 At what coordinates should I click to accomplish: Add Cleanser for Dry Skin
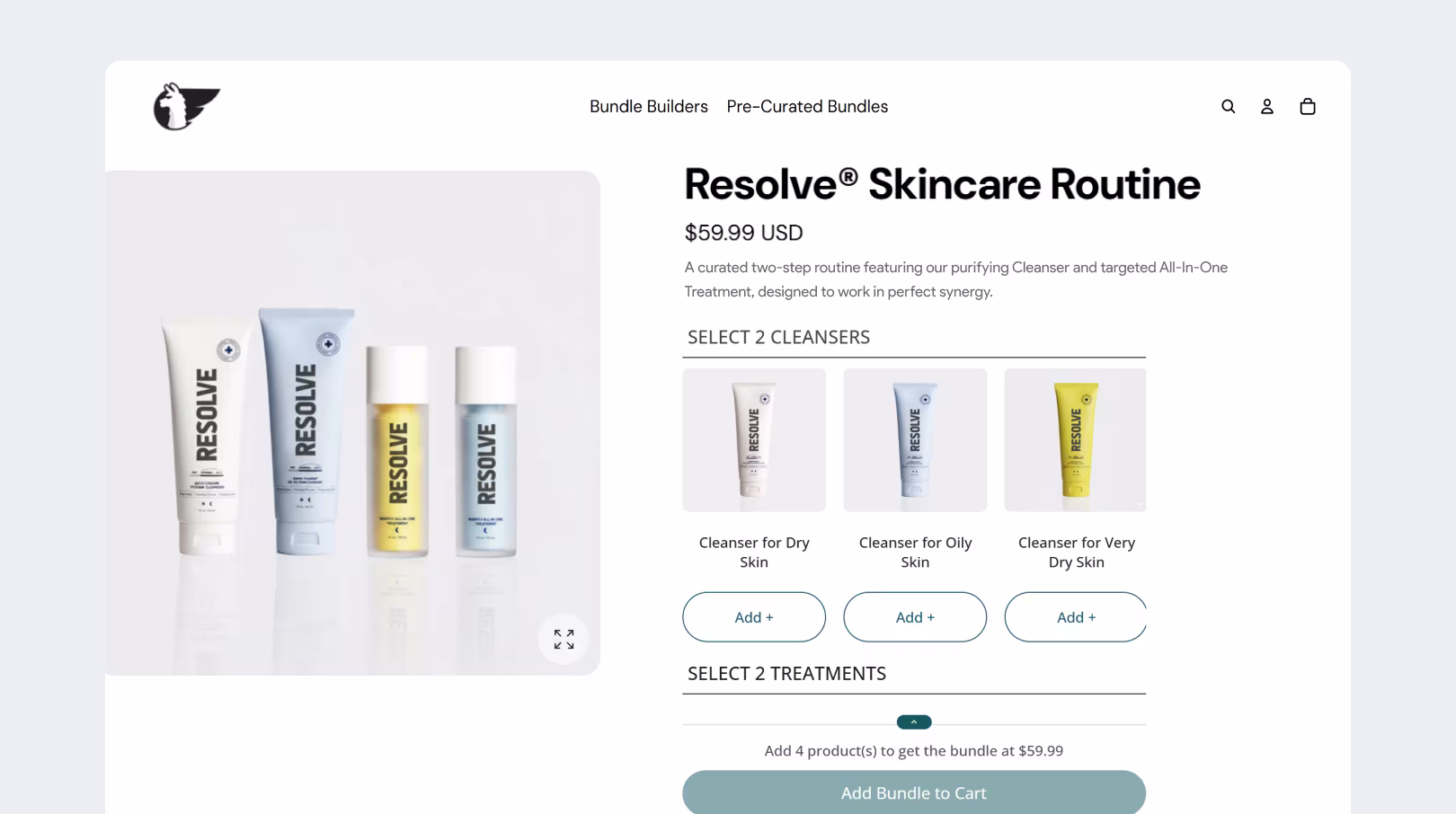(754, 617)
